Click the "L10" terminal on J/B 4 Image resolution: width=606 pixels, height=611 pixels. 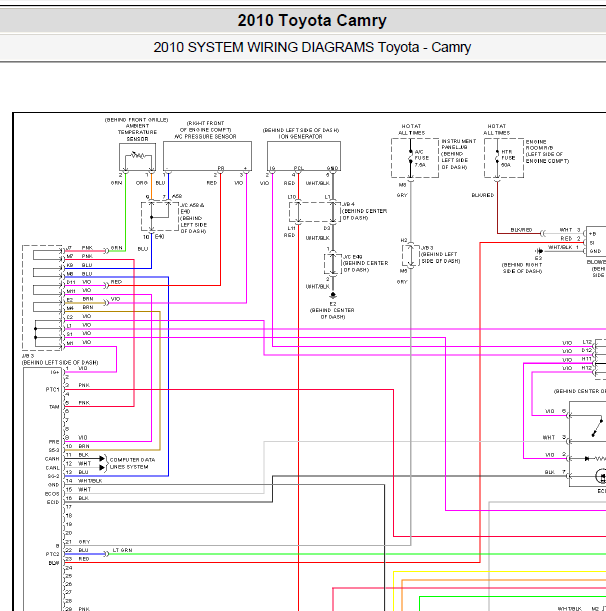[292, 197]
